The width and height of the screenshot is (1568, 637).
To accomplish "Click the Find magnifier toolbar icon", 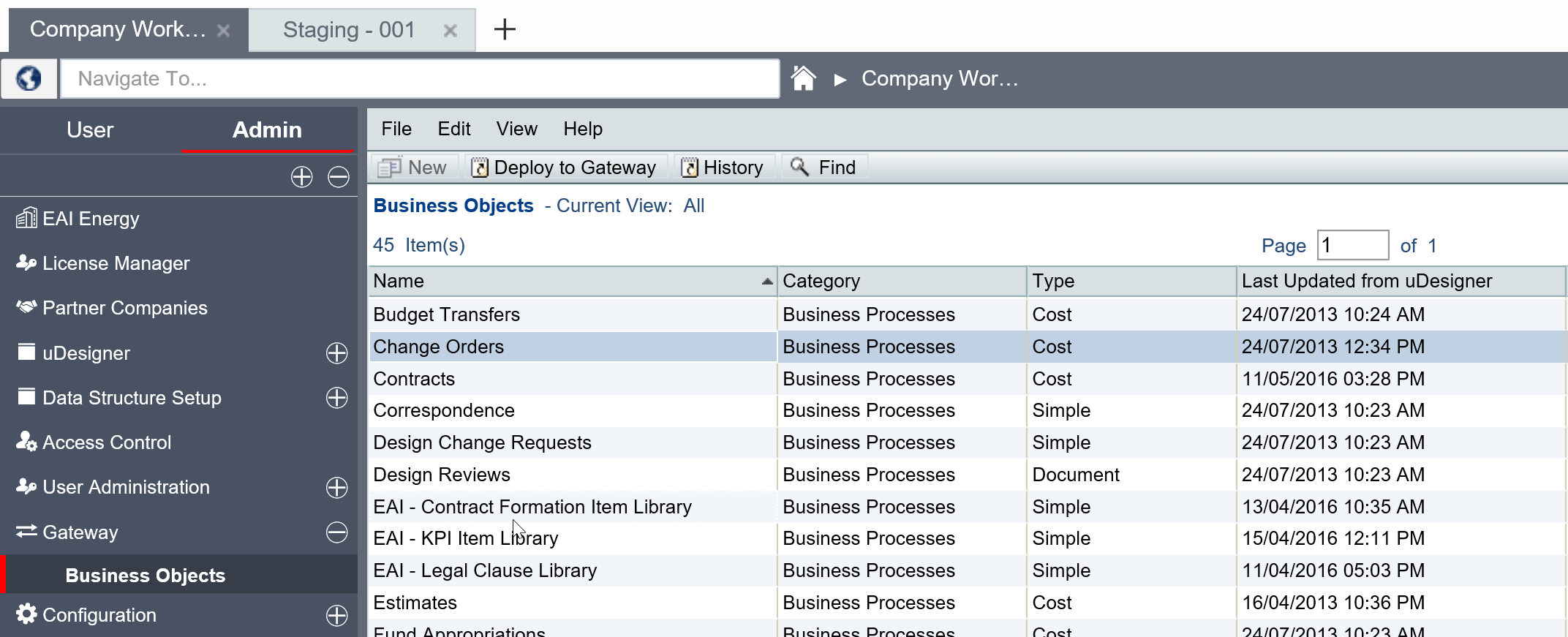I will [x=799, y=167].
